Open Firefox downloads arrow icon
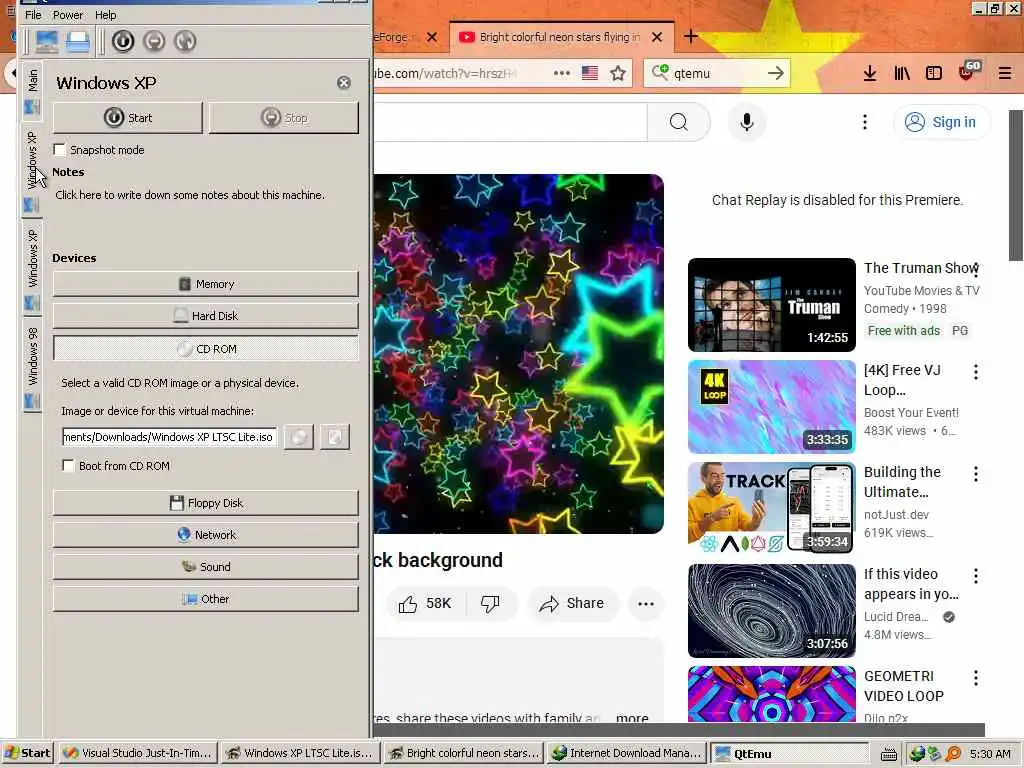Screen dimensions: 1024x768 pyautogui.click(x=870, y=73)
